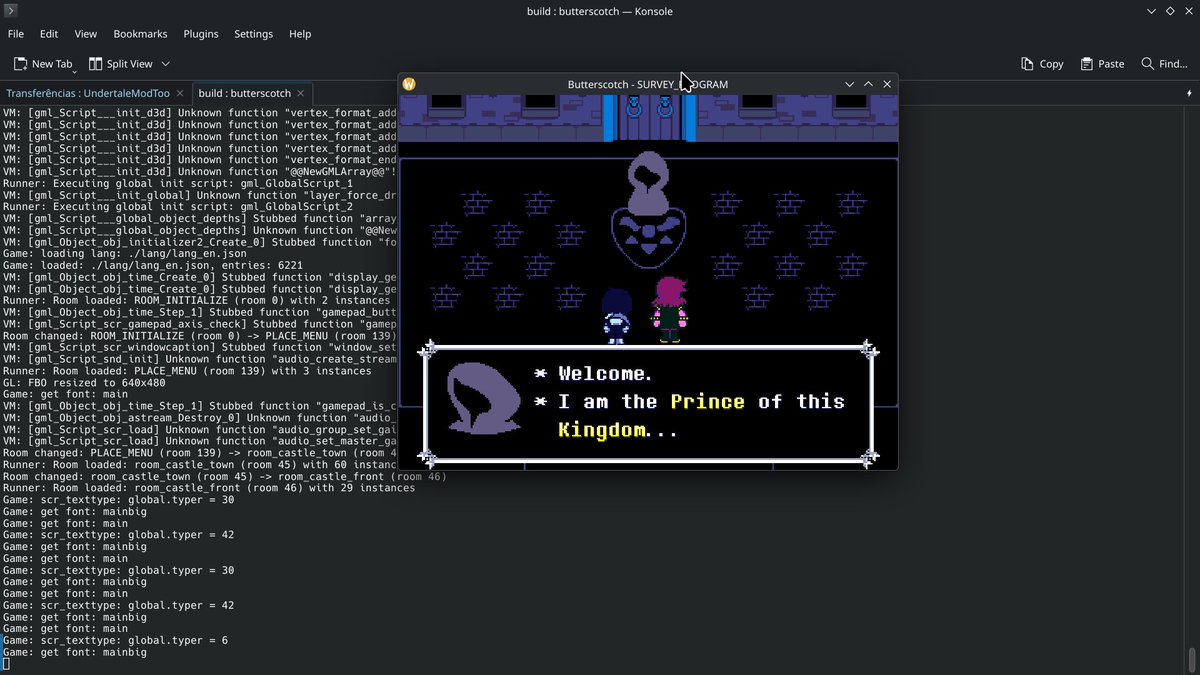Switch to the Transferências : UndertaleModToo tab
This screenshot has height=675, width=1200.
click(93, 93)
